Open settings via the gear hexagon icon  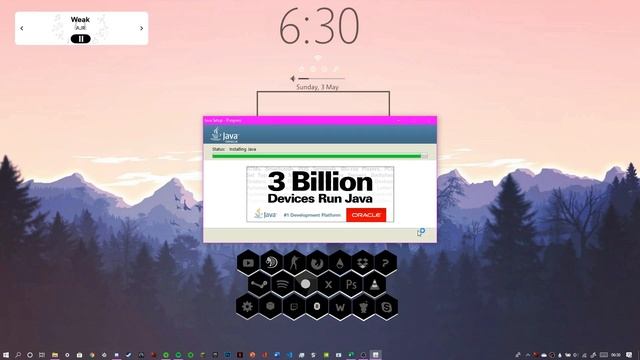pos(247,307)
